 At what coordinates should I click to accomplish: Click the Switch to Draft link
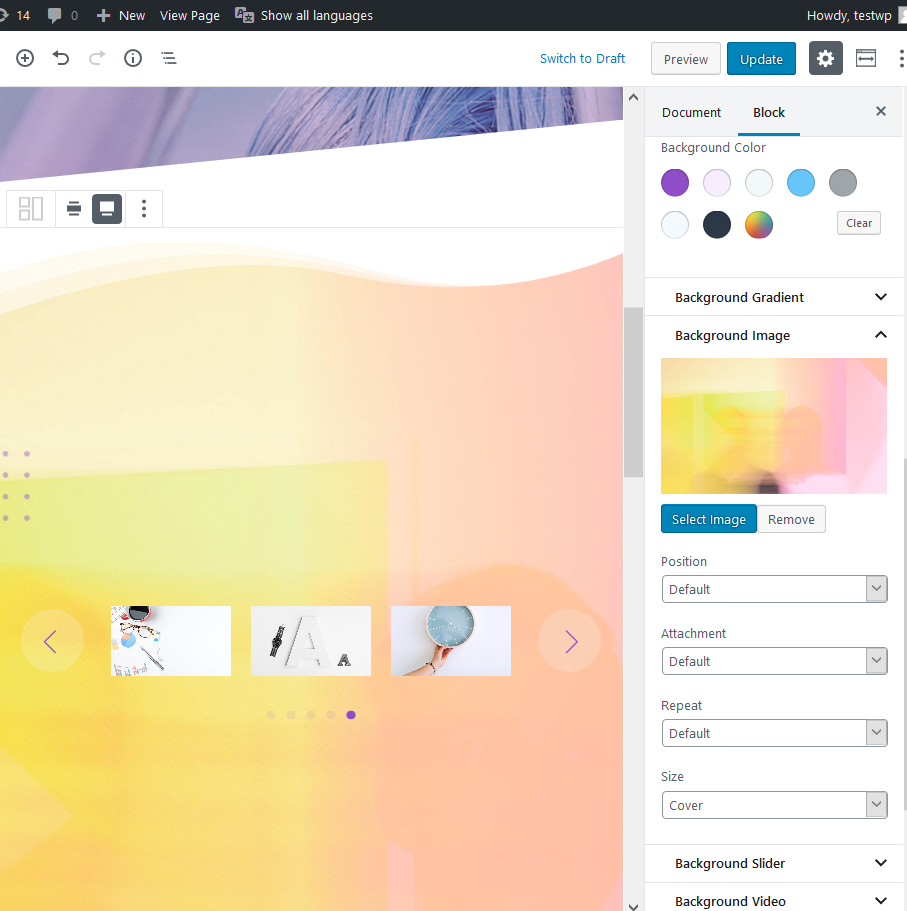pyautogui.click(x=582, y=58)
